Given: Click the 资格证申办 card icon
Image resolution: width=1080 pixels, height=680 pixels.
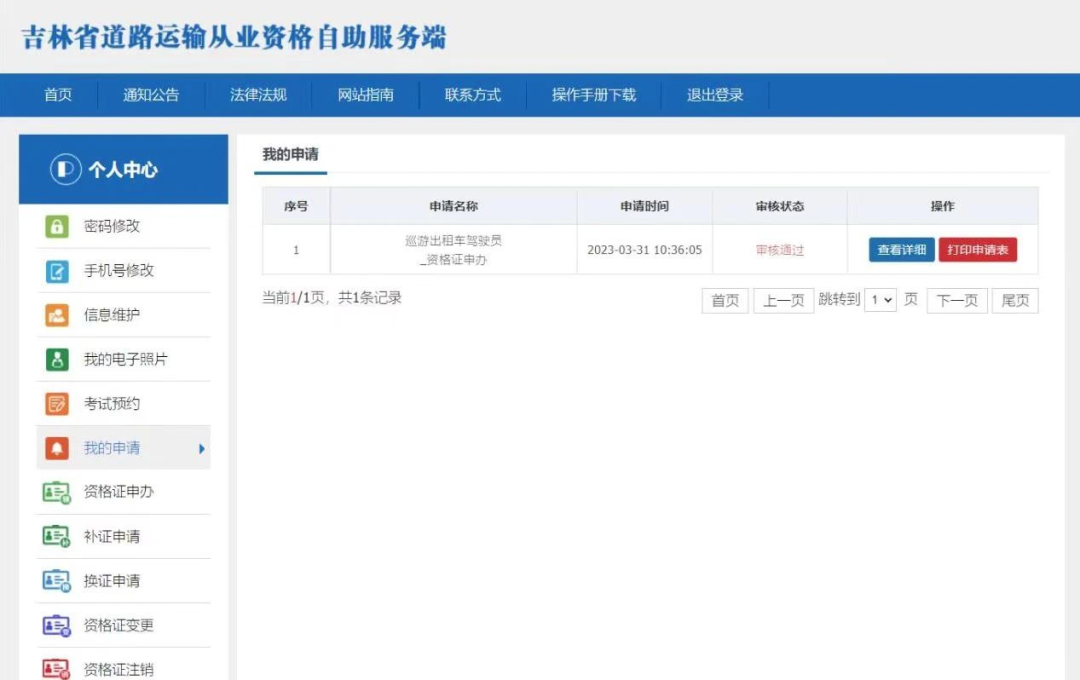Looking at the screenshot, I should pos(57,492).
